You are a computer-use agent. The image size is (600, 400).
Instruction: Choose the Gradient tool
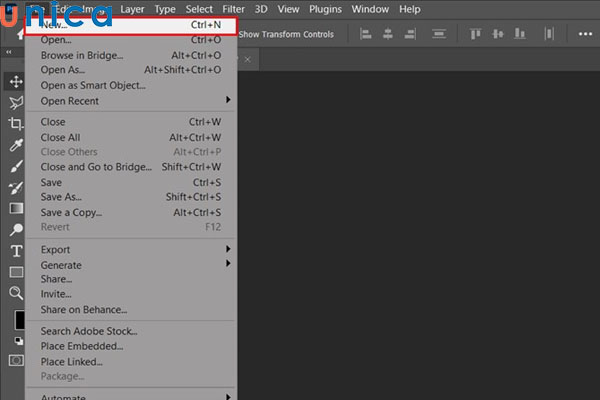pyautogui.click(x=16, y=209)
